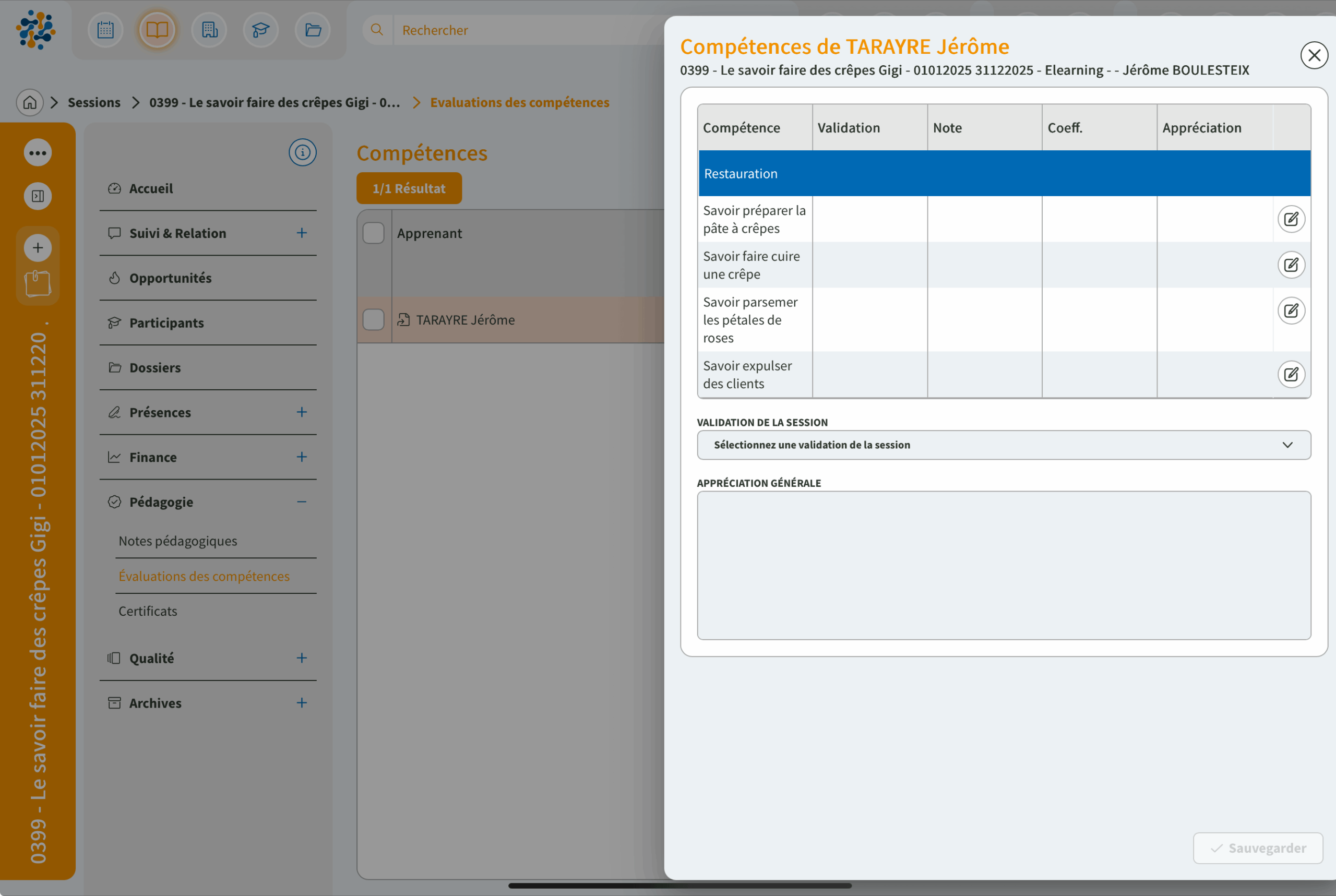Select the highlighted book icon in the toolbar
This screenshot has height=896, width=1336.
point(158,30)
